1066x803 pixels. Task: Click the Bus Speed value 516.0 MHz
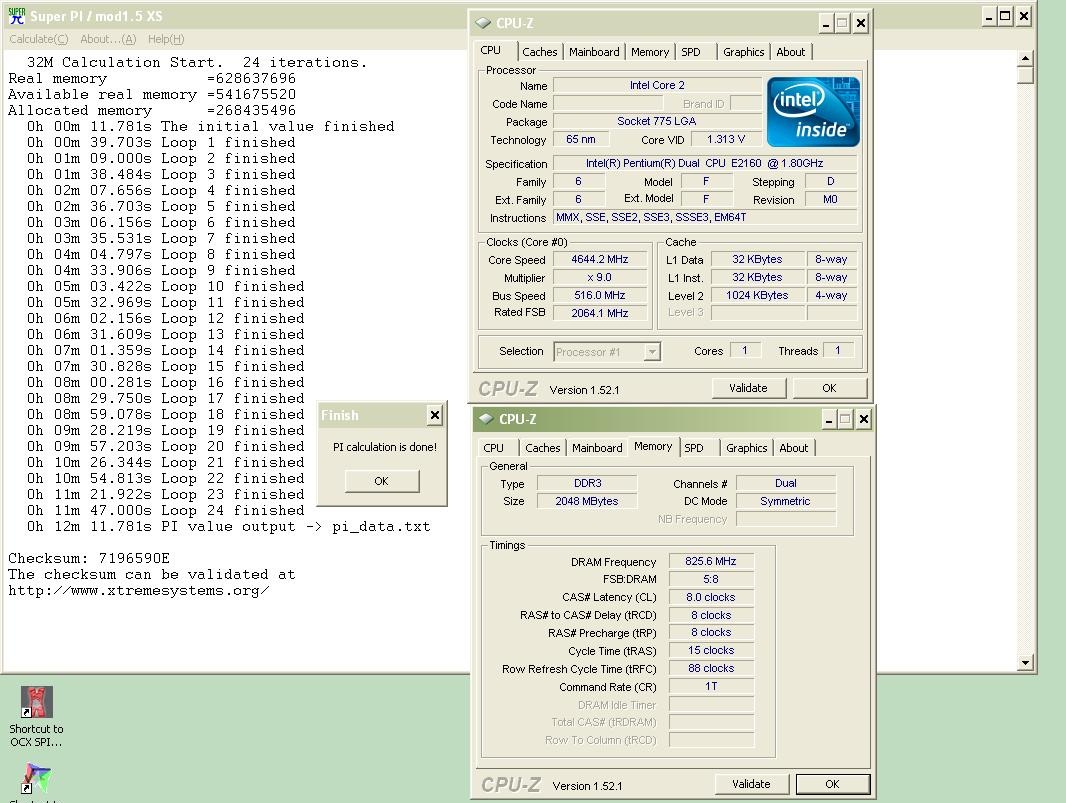pos(600,295)
